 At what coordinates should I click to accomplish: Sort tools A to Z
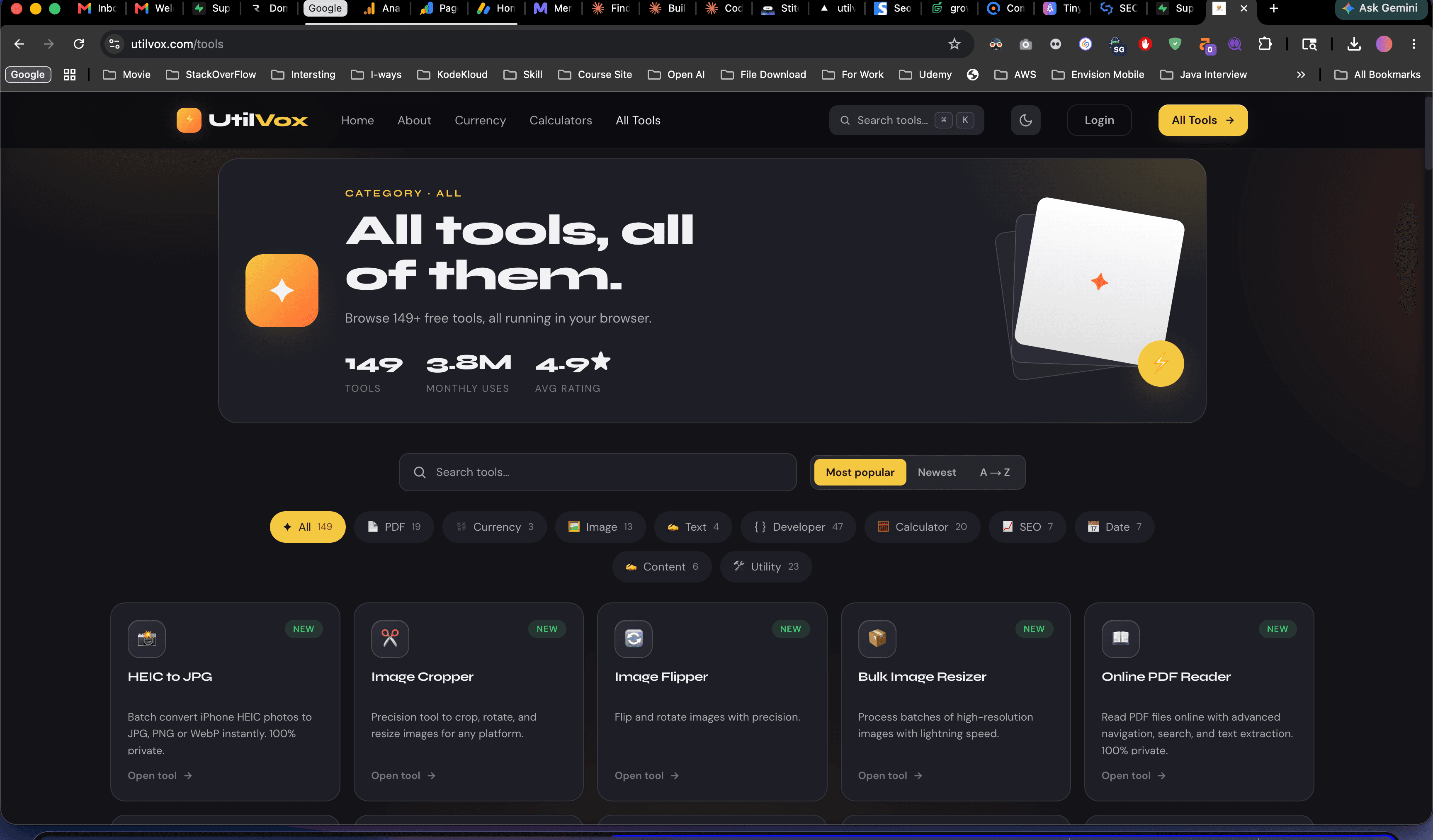[995, 472]
